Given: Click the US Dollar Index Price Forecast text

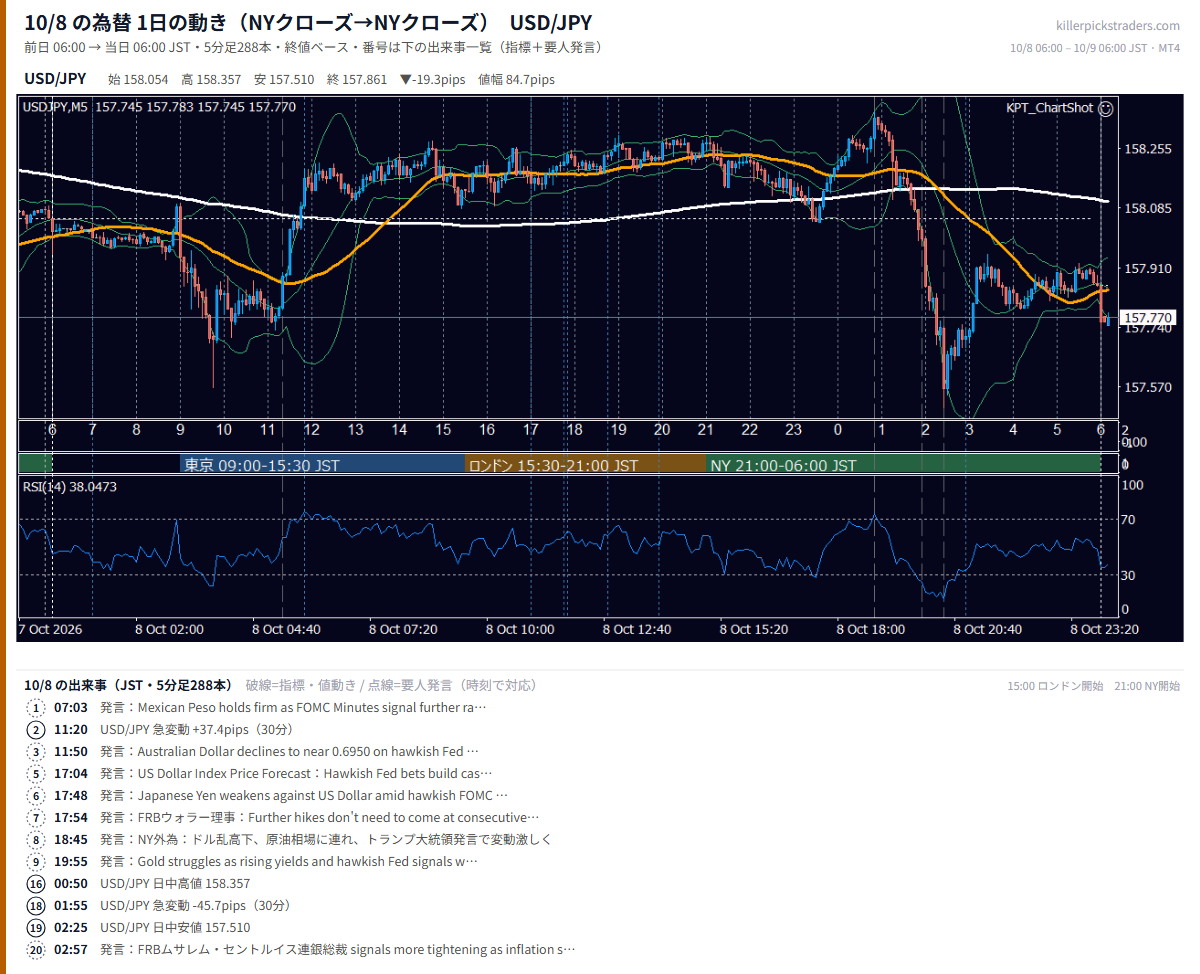Looking at the screenshot, I should point(297,773).
